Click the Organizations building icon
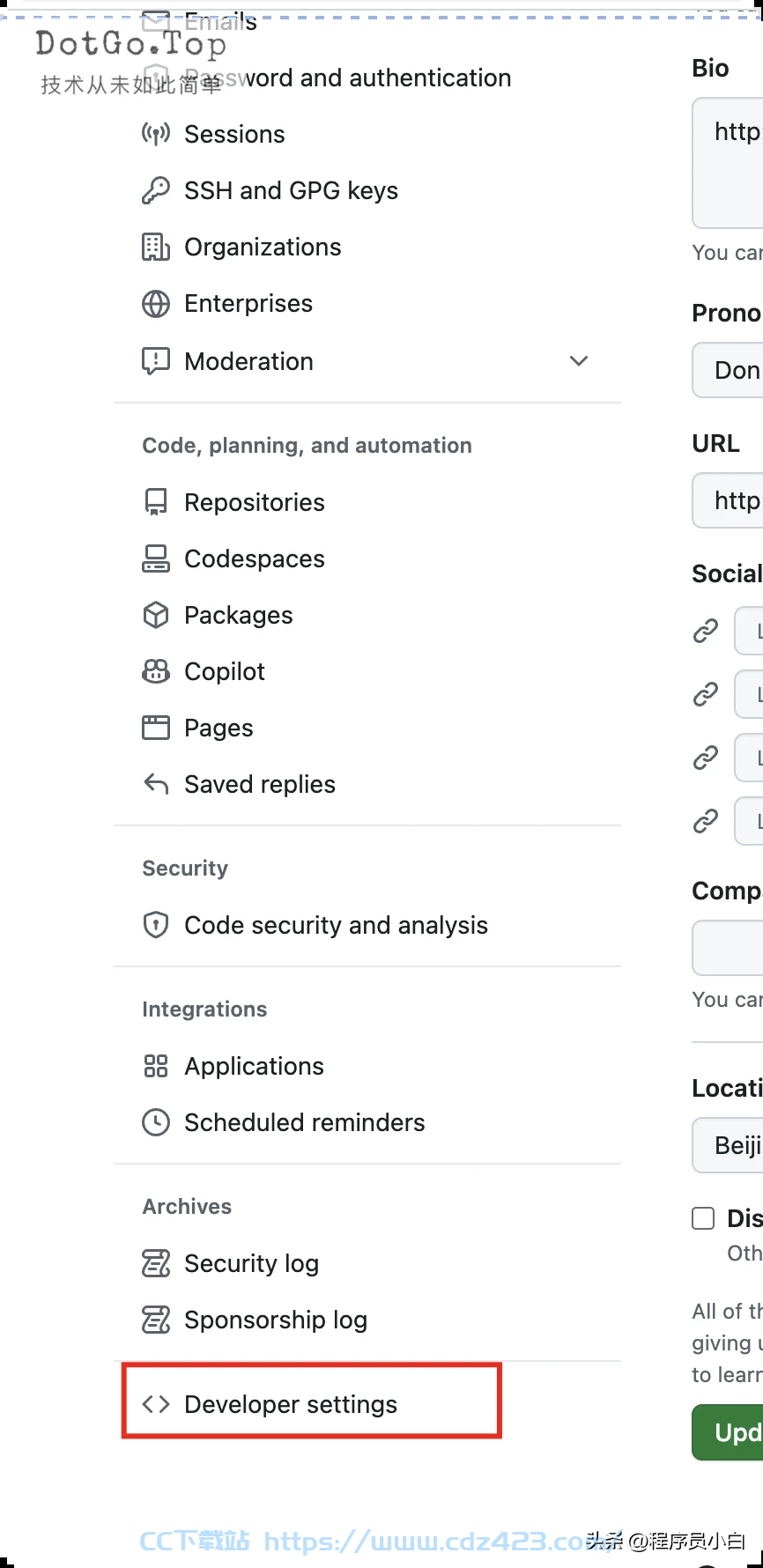This screenshot has height=1568, width=763. click(156, 247)
